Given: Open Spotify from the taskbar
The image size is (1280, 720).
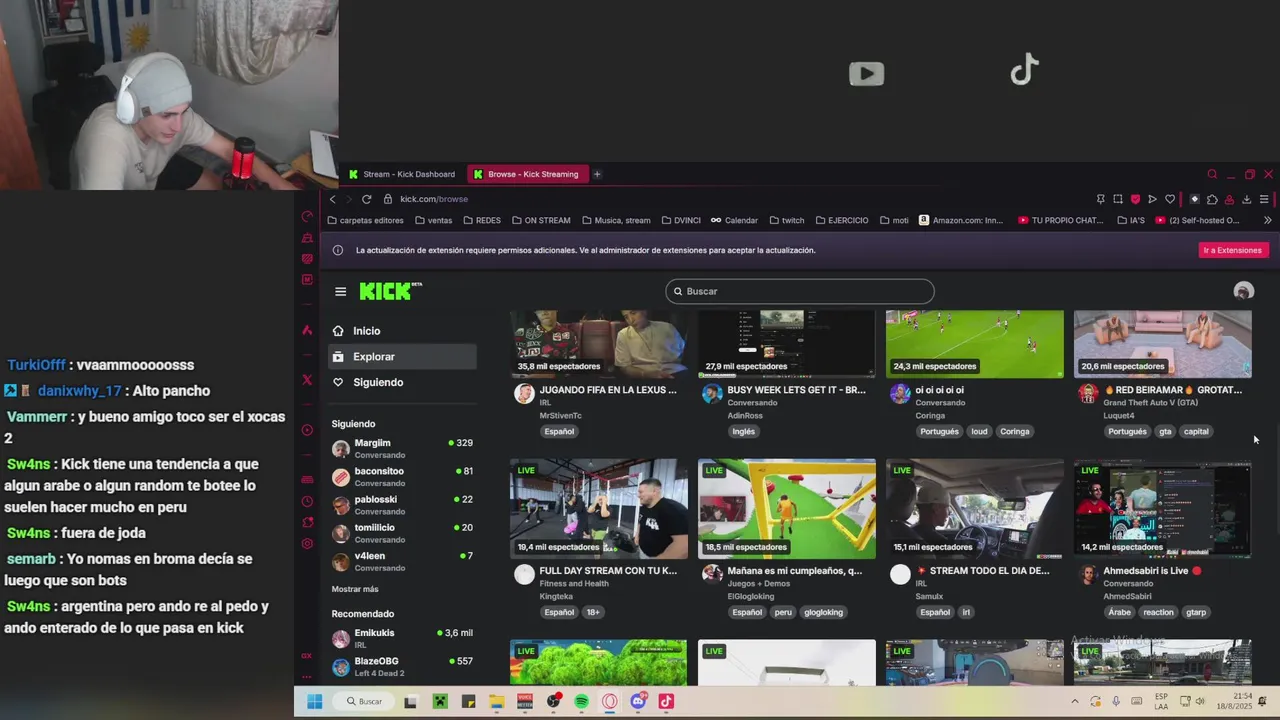Looking at the screenshot, I should click(x=582, y=702).
